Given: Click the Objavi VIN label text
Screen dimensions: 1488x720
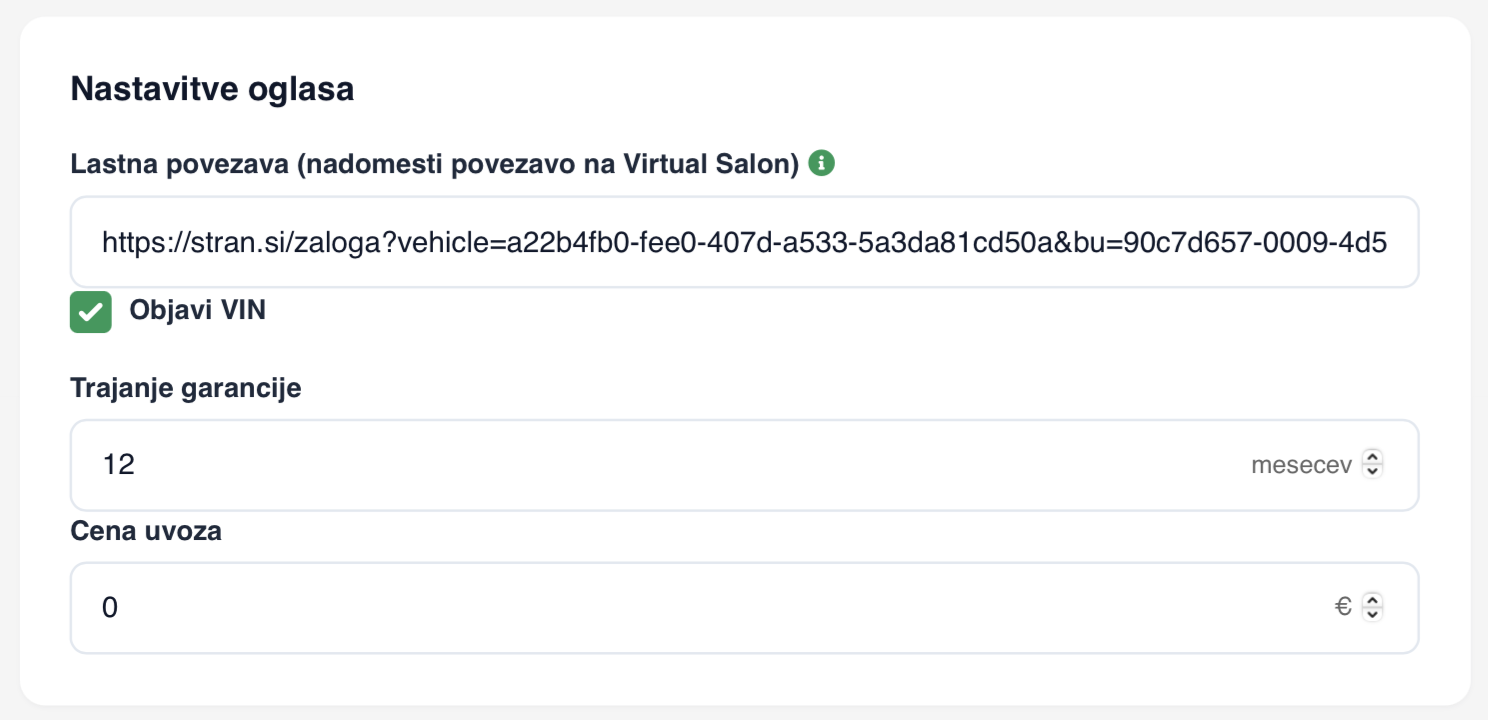Looking at the screenshot, I should (198, 310).
